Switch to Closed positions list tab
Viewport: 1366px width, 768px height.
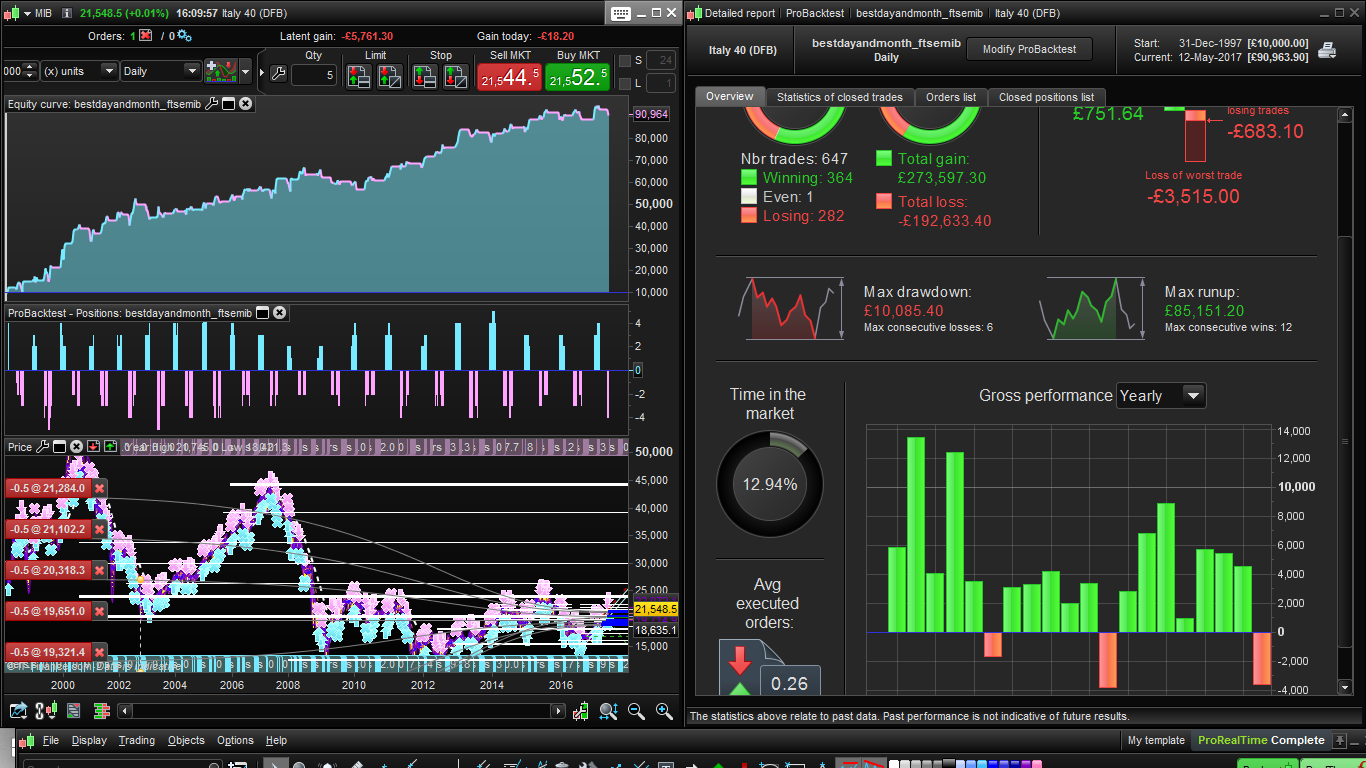(1046, 97)
